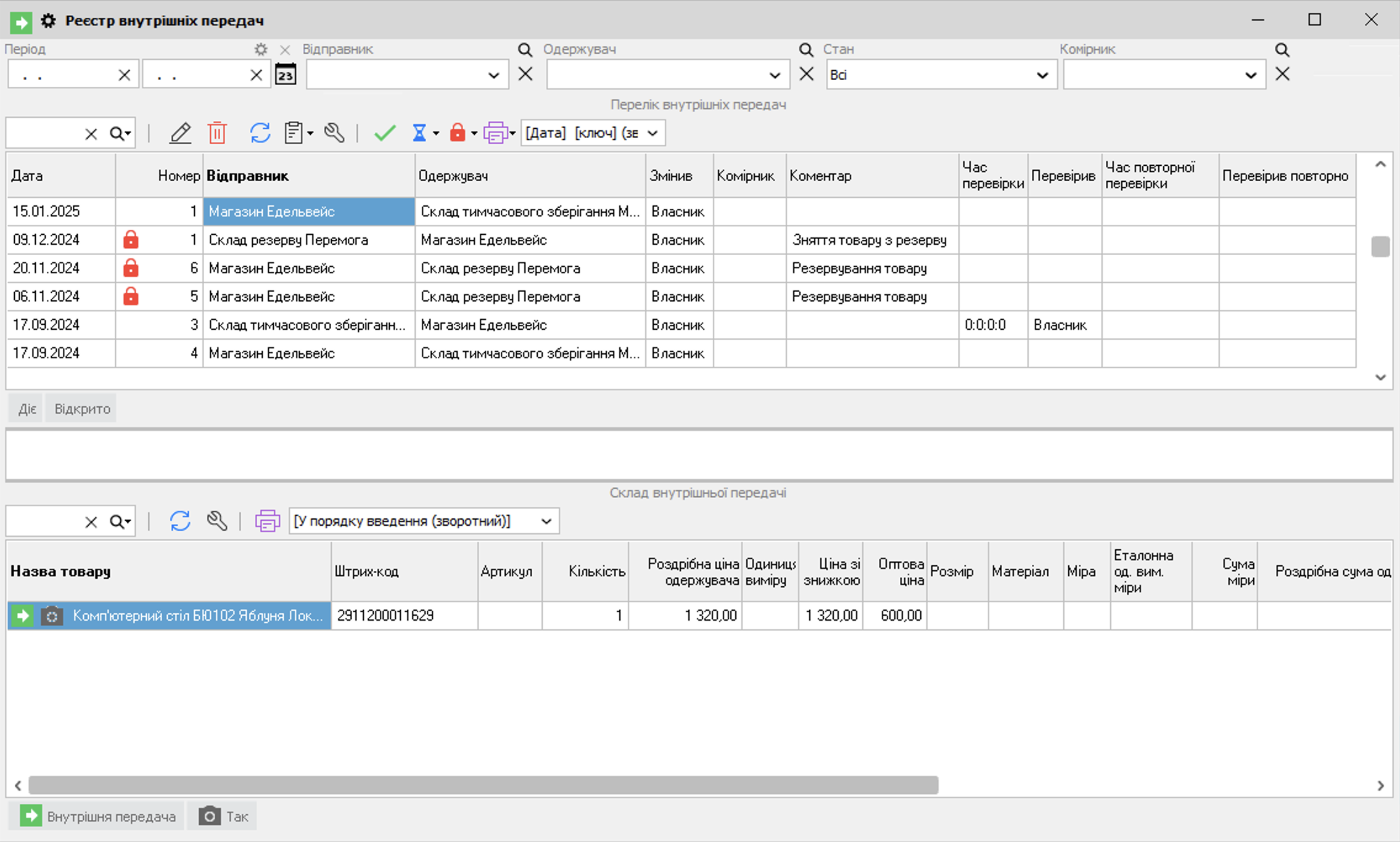1400x842 pixels.
Task: Open the sort order dropdown [Дата] [ключ]
Action: (653, 133)
